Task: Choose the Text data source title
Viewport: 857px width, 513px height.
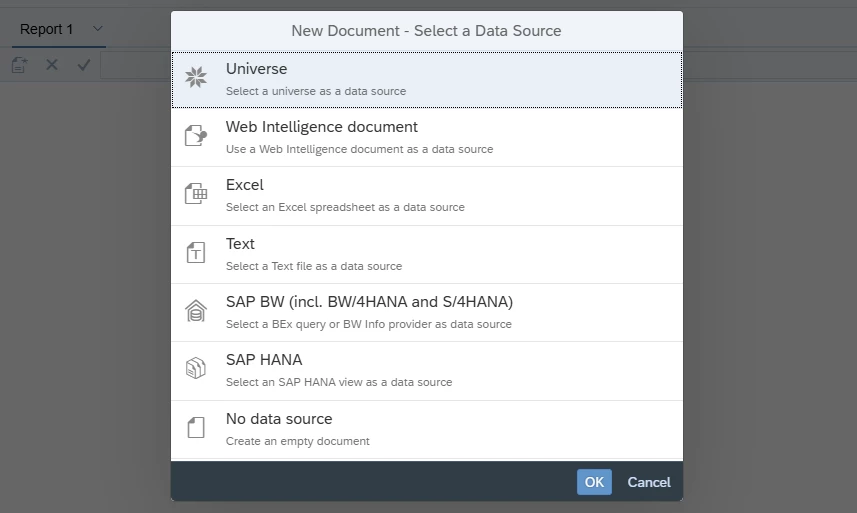Action: (240, 244)
